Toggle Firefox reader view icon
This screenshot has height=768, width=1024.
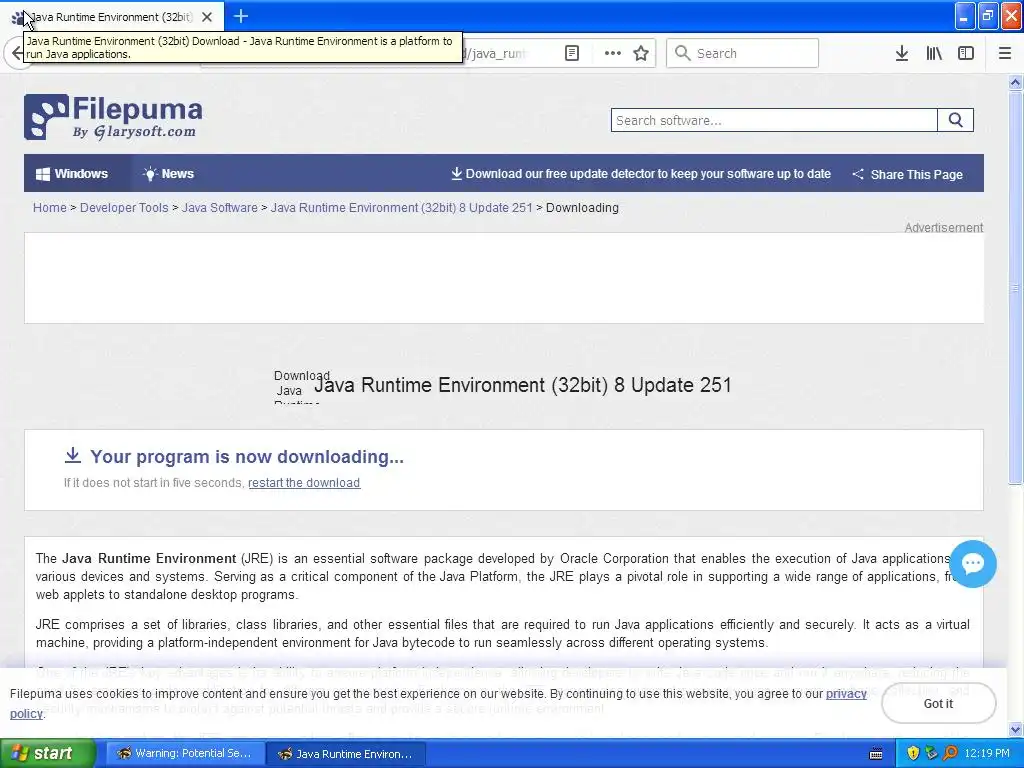pyautogui.click(x=571, y=53)
